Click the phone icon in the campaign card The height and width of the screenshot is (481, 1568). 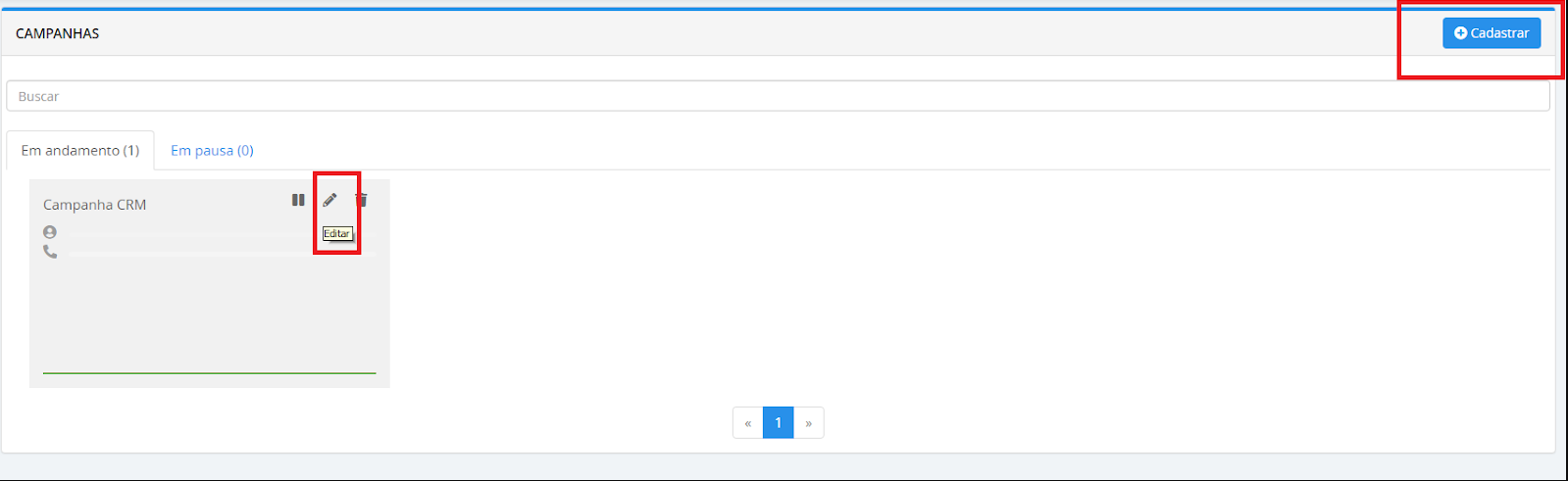[x=50, y=252]
